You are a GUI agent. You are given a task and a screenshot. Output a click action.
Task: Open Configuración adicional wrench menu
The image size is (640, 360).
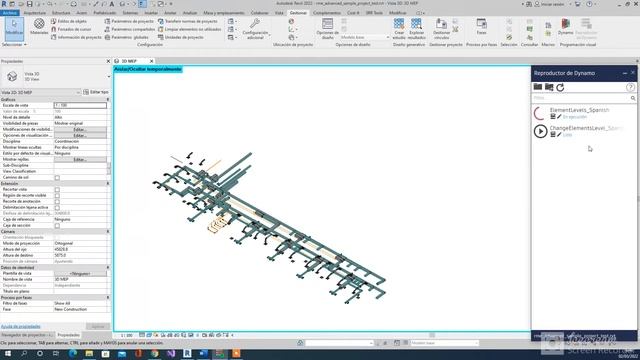tap(255, 29)
